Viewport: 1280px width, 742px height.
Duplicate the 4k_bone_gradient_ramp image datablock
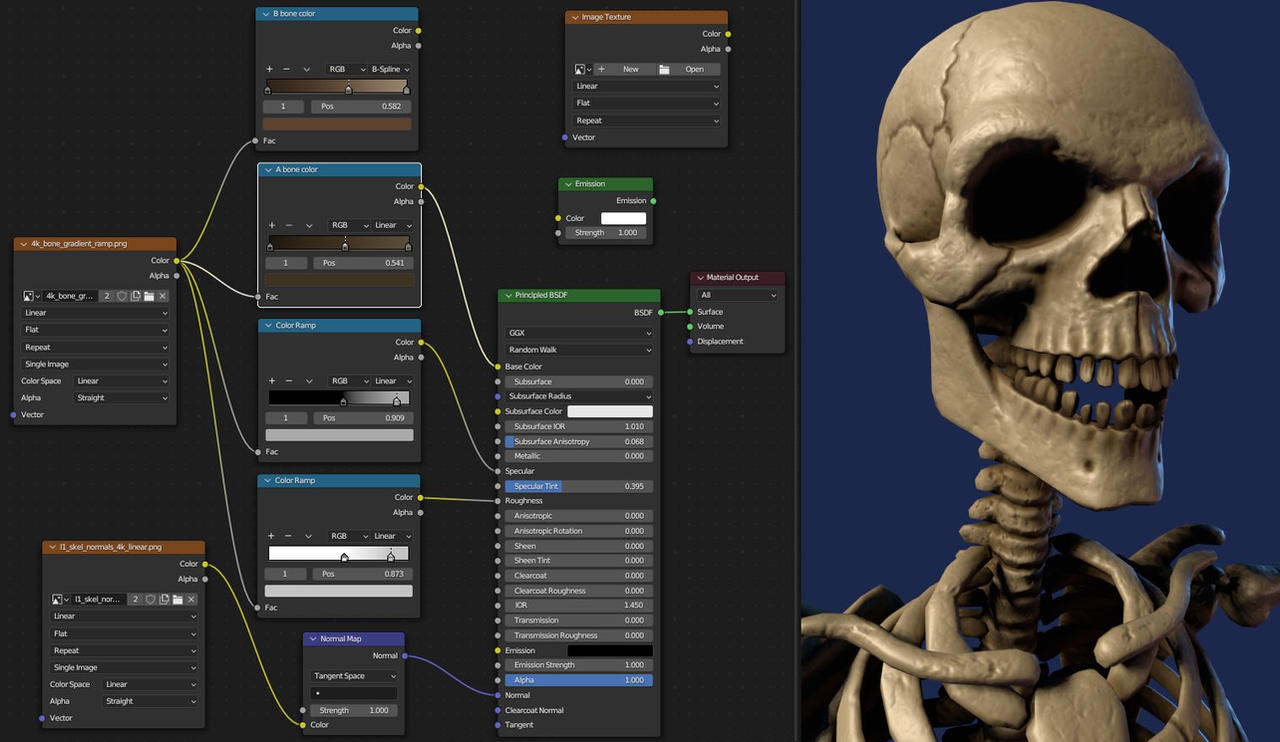coord(135,296)
